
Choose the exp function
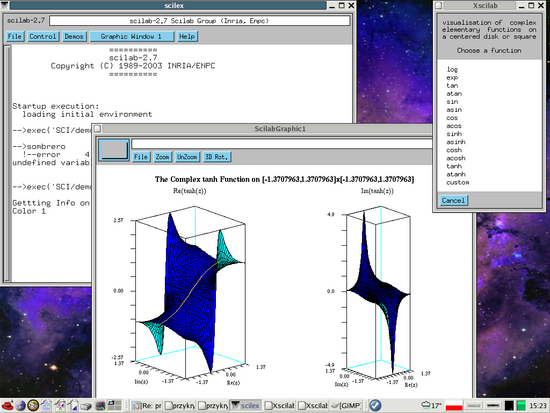[x=452, y=78]
